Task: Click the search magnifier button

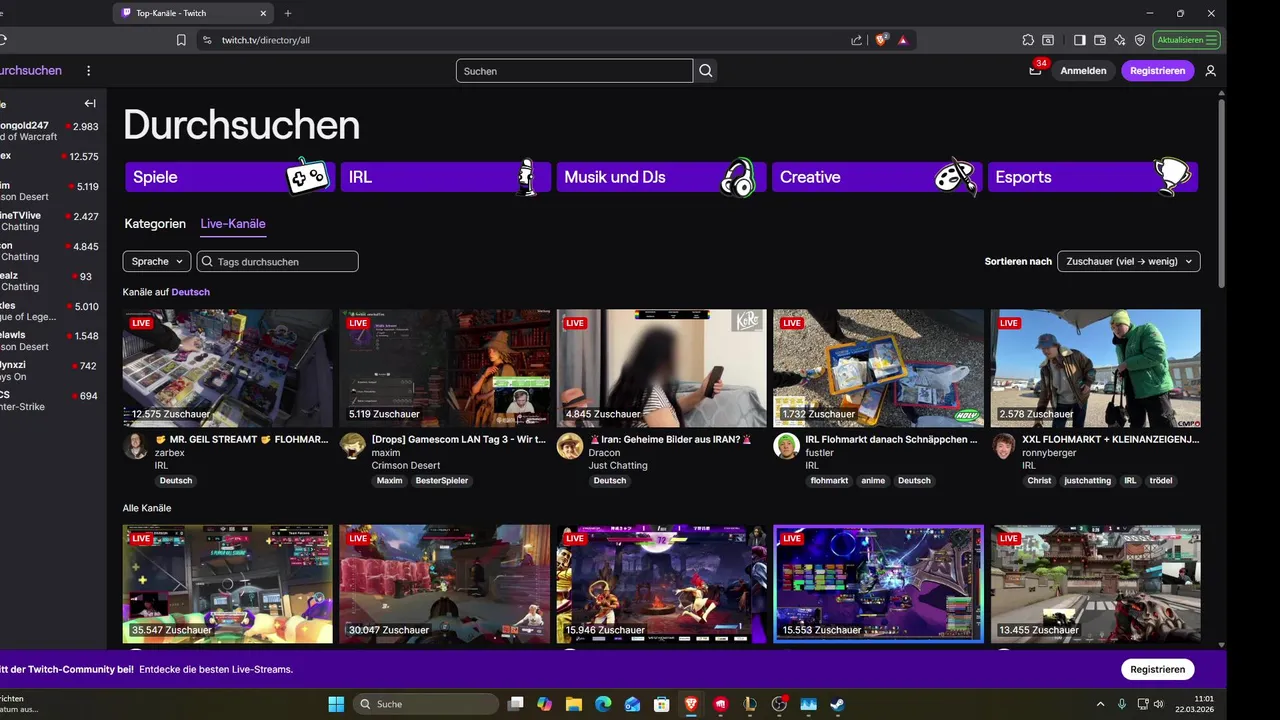Action: (x=706, y=71)
